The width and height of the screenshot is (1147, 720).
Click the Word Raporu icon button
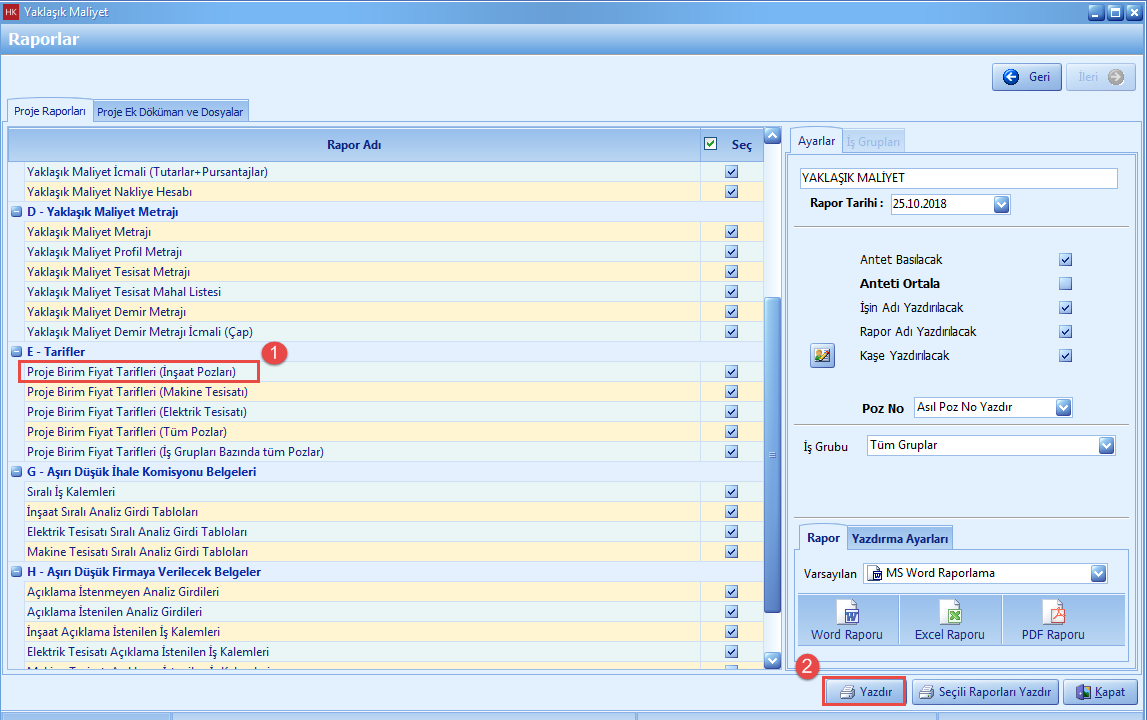tap(848, 620)
